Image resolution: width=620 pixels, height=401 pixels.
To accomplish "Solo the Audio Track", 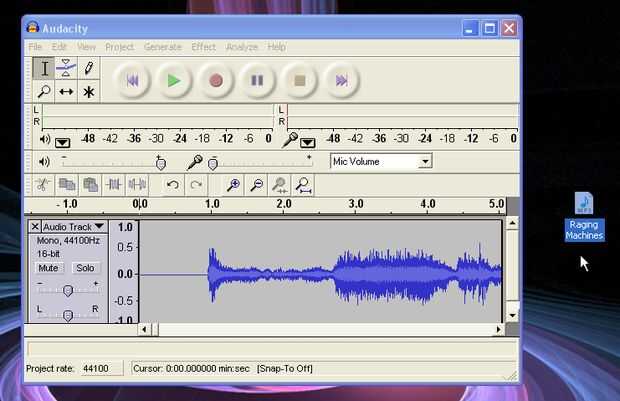I will tap(85, 268).
